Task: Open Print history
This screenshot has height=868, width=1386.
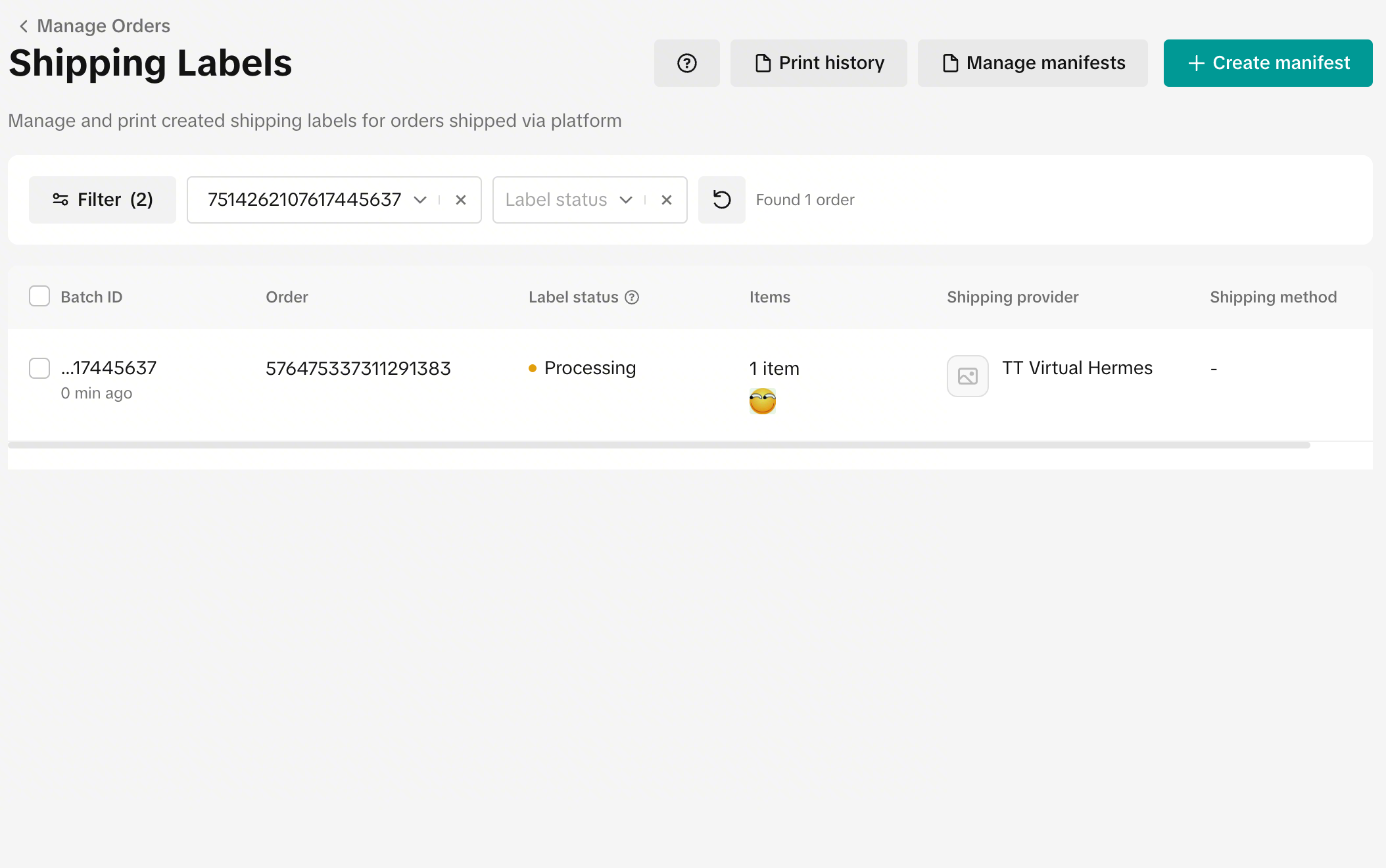Action: pos(819,63)
